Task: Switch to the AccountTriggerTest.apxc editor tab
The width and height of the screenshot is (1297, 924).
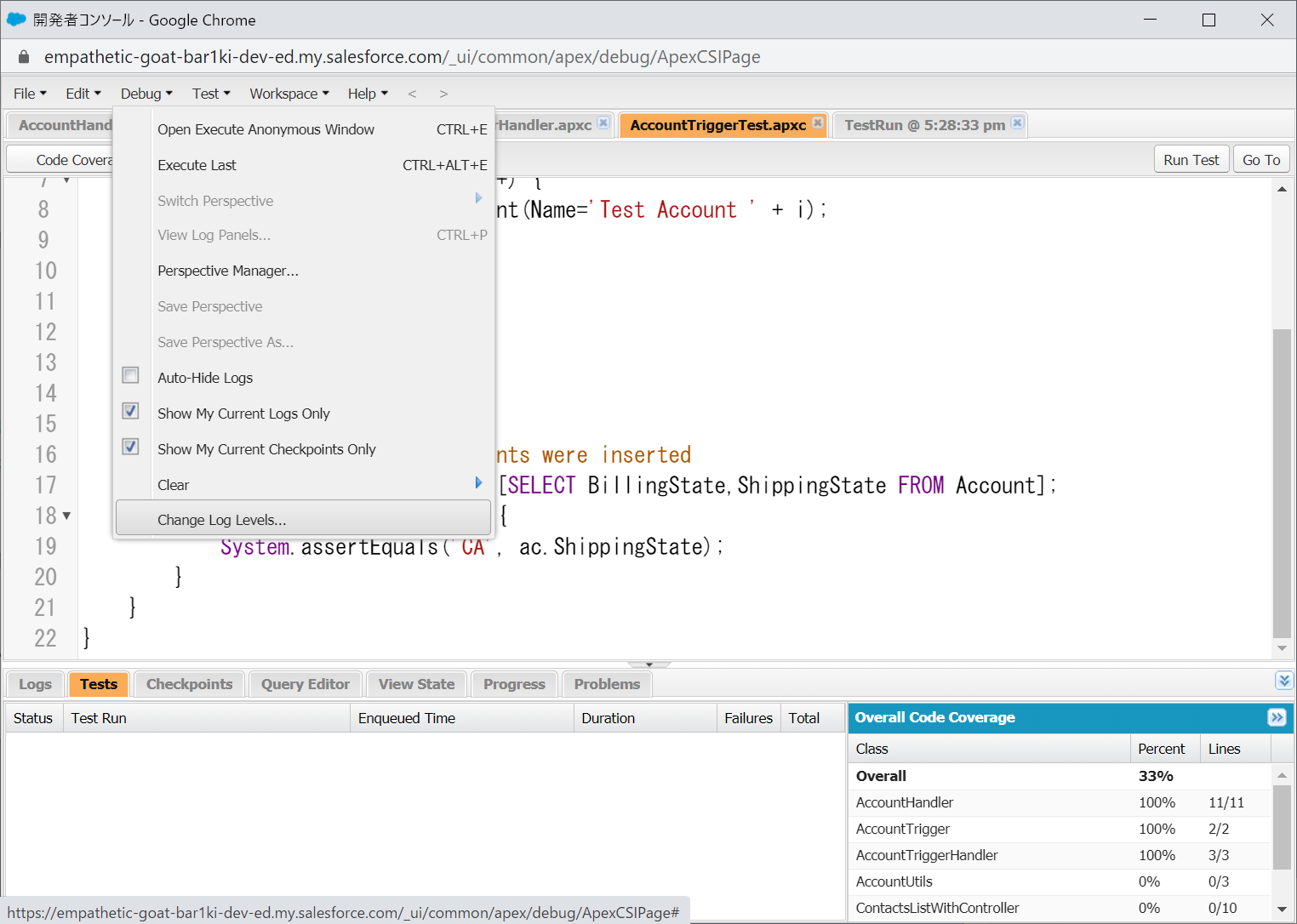Action: pyautogui.click(x=717, y=125)
